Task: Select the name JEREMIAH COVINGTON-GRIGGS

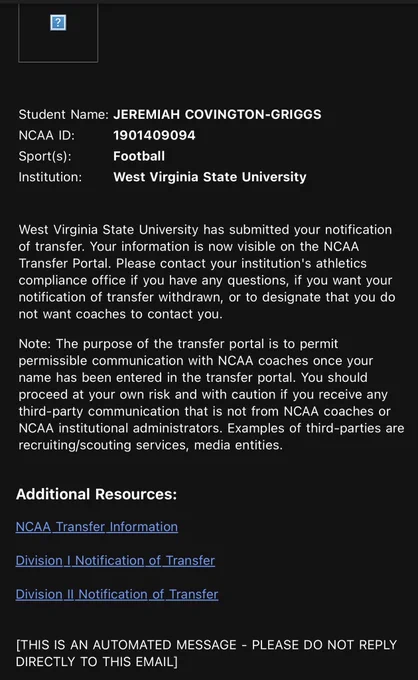Action: tap(217, 114)
